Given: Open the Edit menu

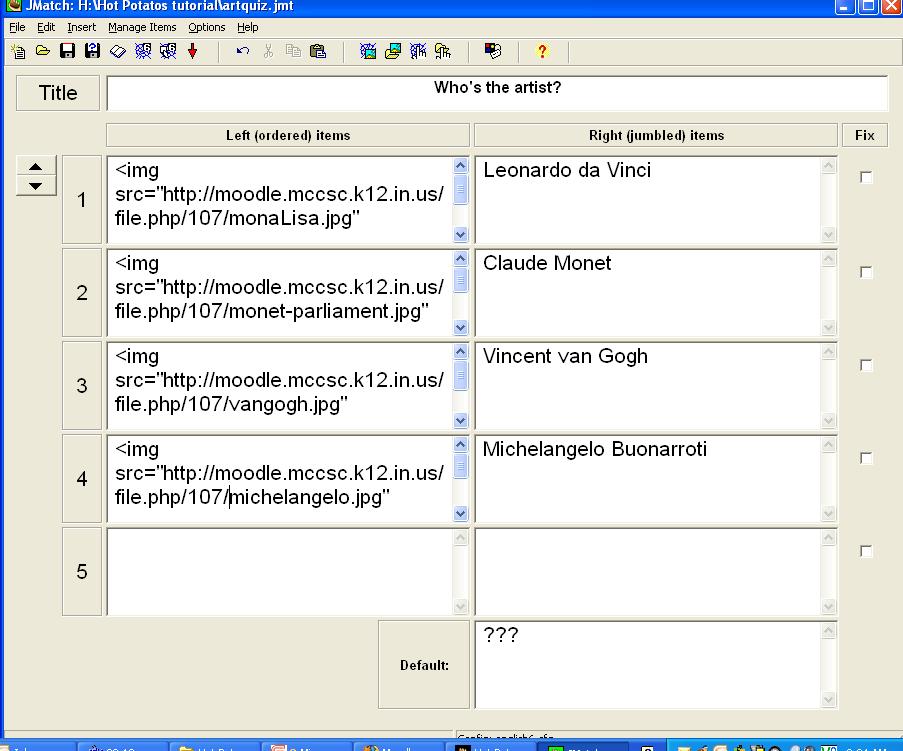Looking at the screenshot, I should click(x=46, y=27).
